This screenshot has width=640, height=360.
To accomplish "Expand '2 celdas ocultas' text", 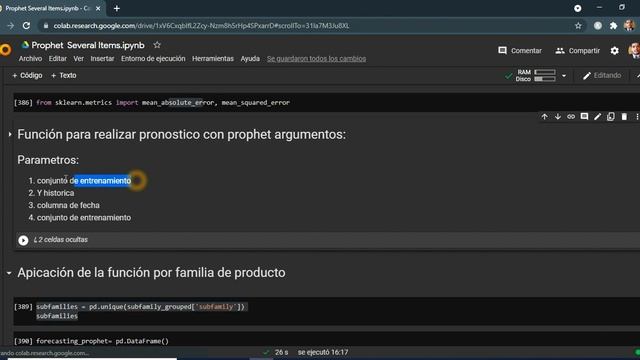I will [x=61, y=240].
